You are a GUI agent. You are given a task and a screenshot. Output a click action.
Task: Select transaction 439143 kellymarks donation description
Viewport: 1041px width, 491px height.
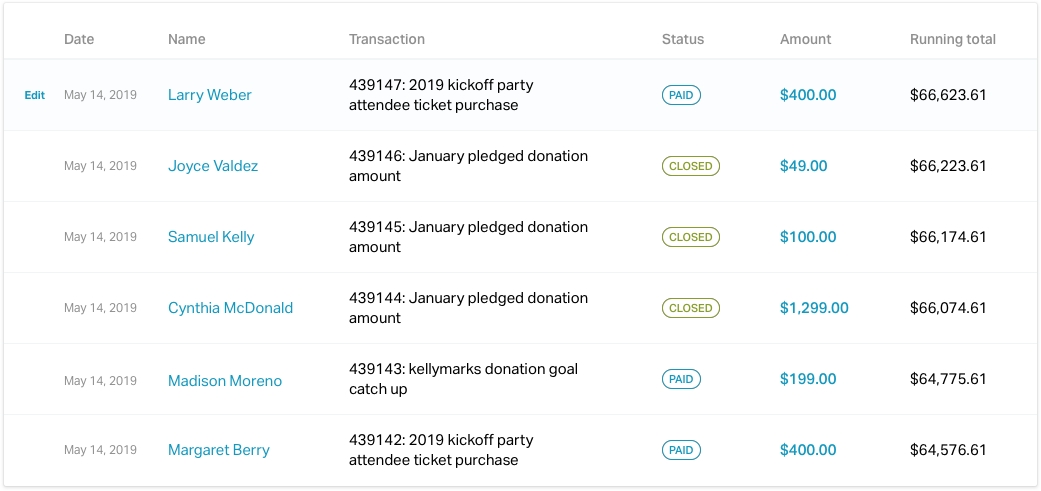pos(463,379)
